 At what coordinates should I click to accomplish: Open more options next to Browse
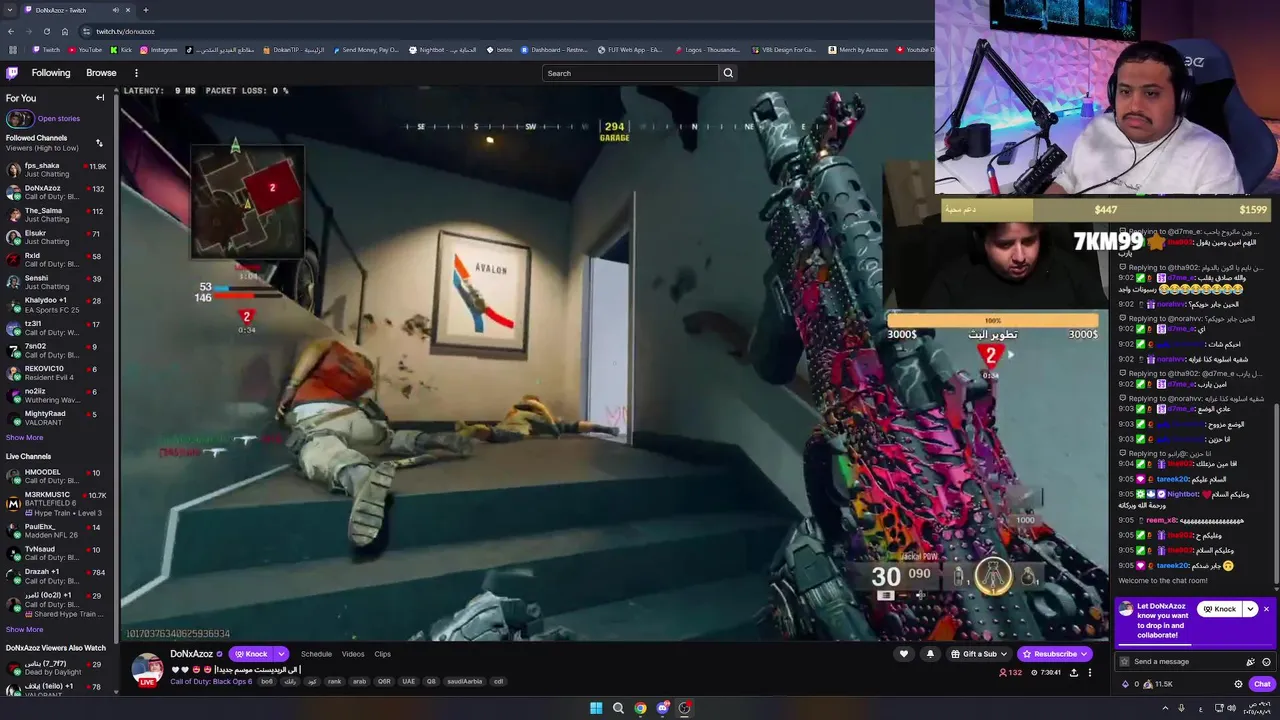pos(136,73)
